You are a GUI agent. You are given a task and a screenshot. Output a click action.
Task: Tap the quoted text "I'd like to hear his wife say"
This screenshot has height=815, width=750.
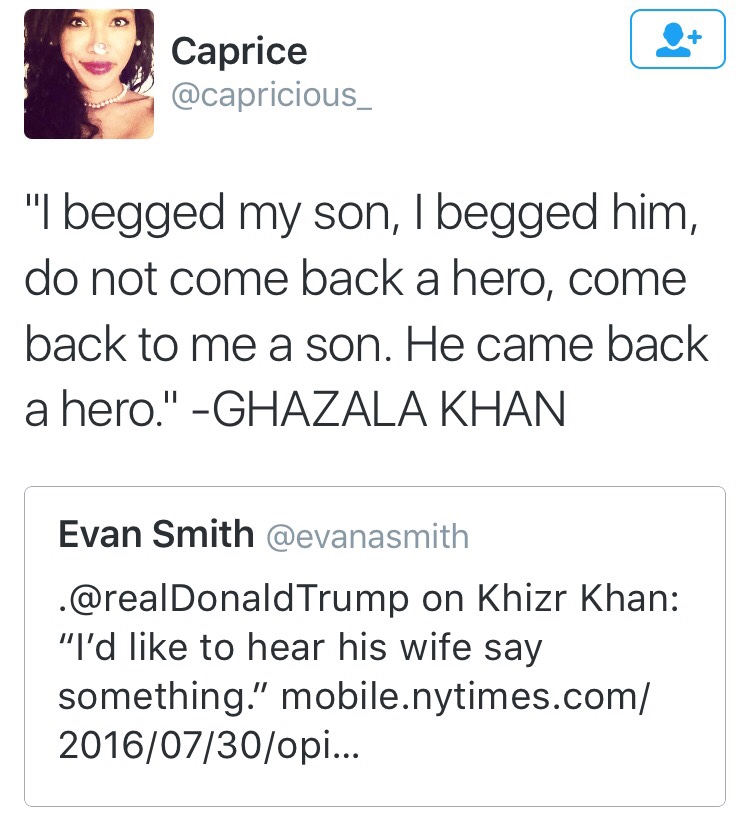[x=300, y=648]
